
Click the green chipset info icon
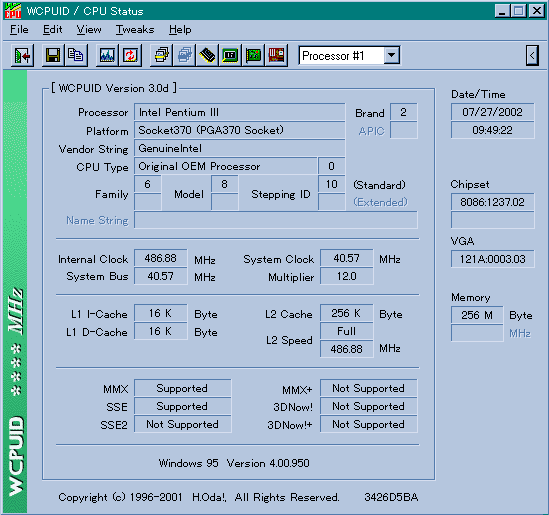click(x=230, y=55)
